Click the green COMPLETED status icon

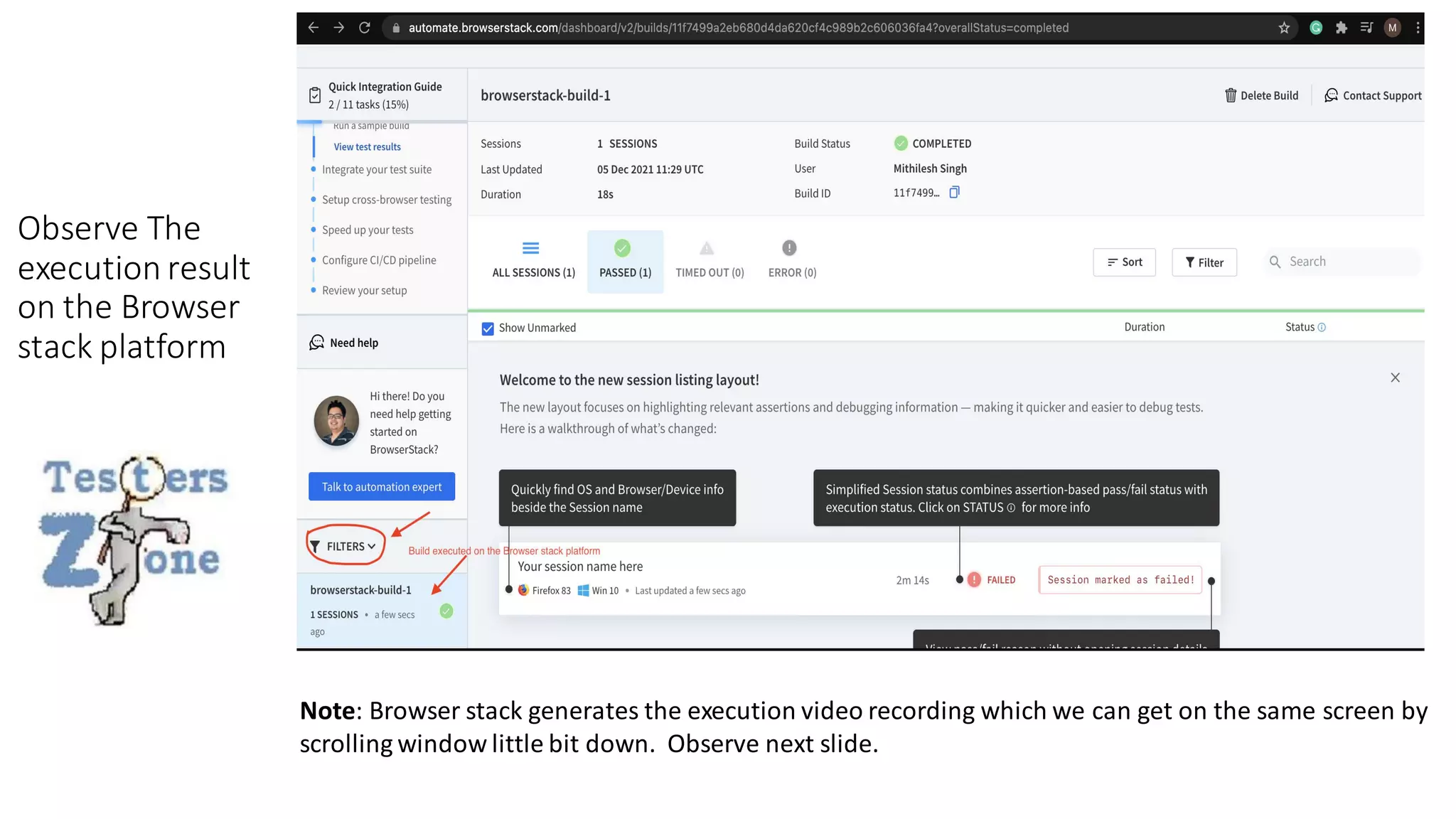901,143
